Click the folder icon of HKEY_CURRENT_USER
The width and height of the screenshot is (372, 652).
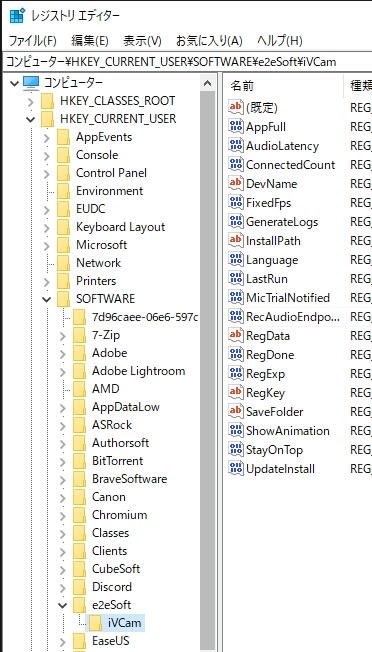47,119
